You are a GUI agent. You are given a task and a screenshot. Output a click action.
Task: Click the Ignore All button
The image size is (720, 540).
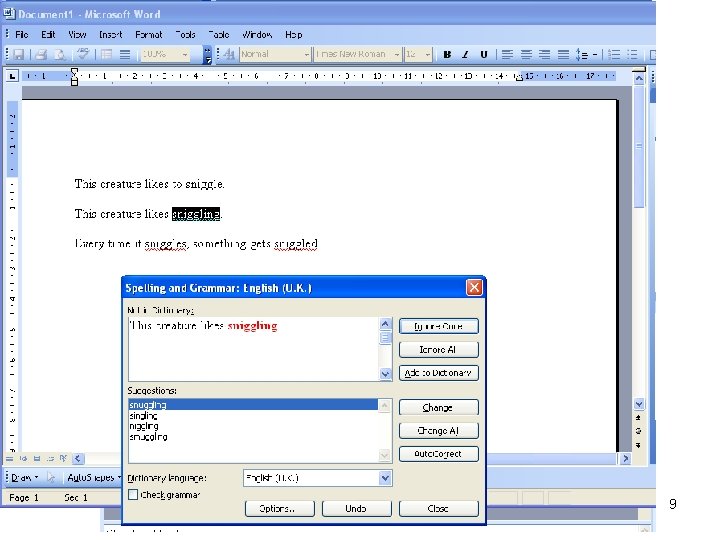[x=439, y=350]
